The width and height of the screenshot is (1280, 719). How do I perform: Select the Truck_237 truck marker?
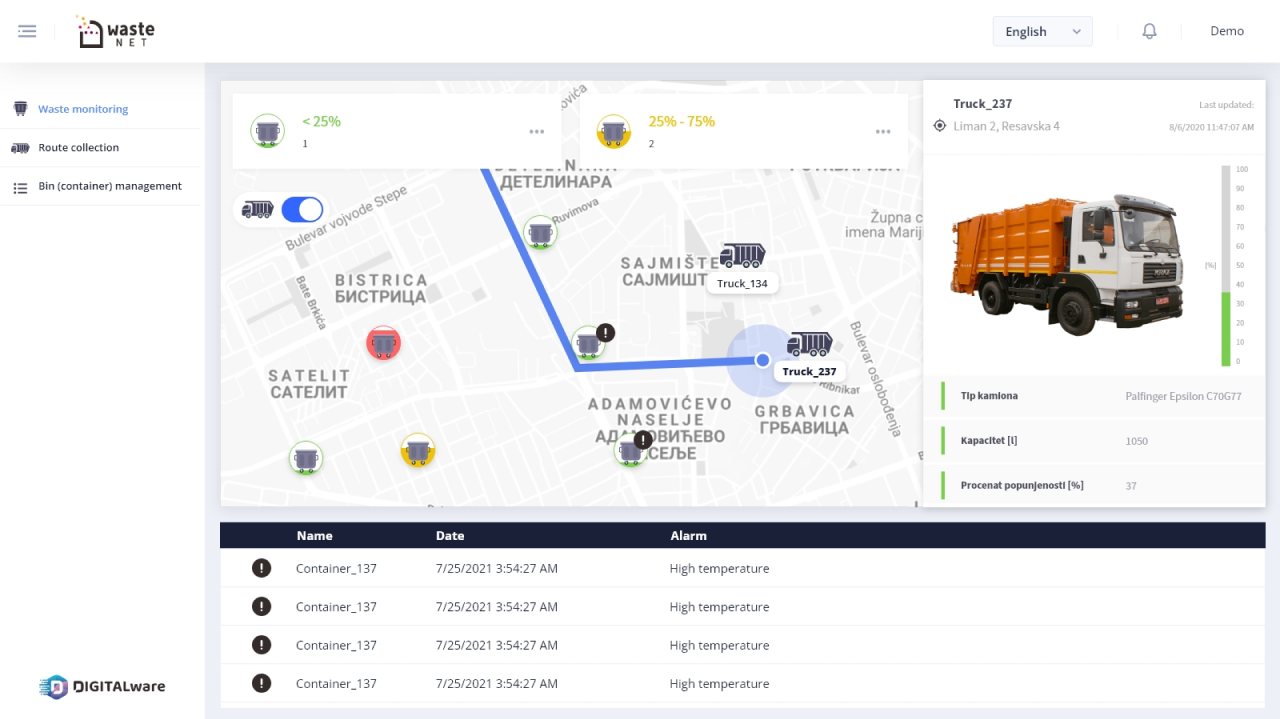(x=810, y=344)
